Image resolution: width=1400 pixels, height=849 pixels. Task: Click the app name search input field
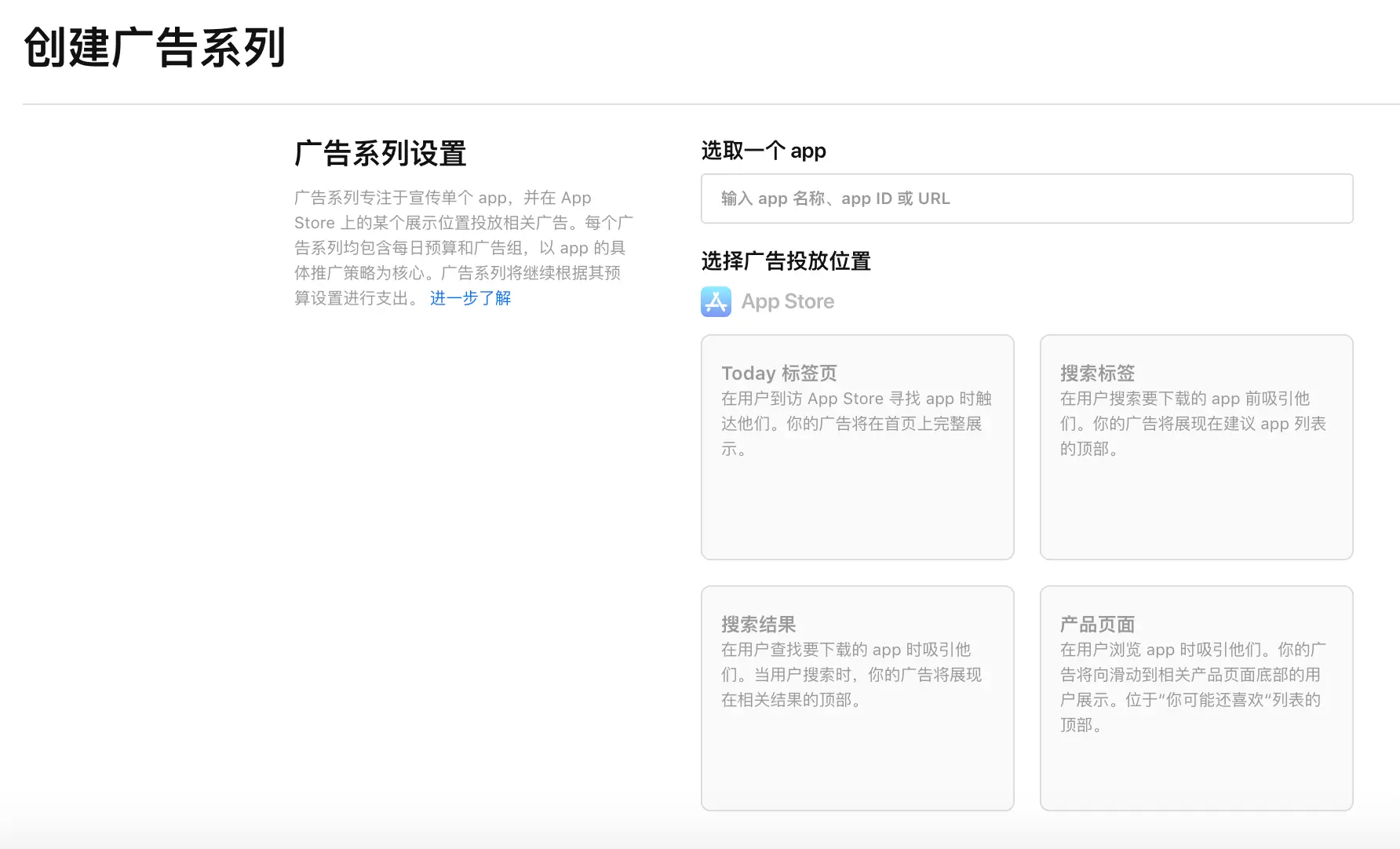[x=1026, y=199]
